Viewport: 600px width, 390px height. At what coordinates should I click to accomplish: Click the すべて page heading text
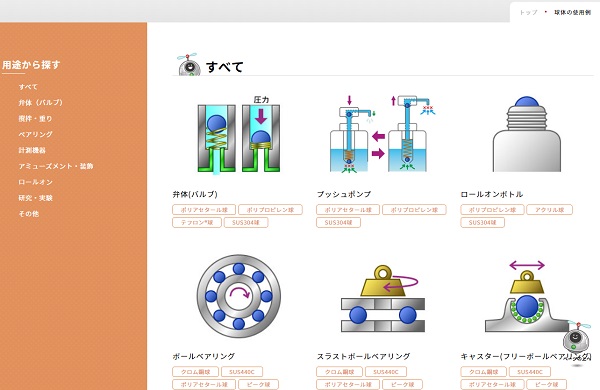click(225, 67)
